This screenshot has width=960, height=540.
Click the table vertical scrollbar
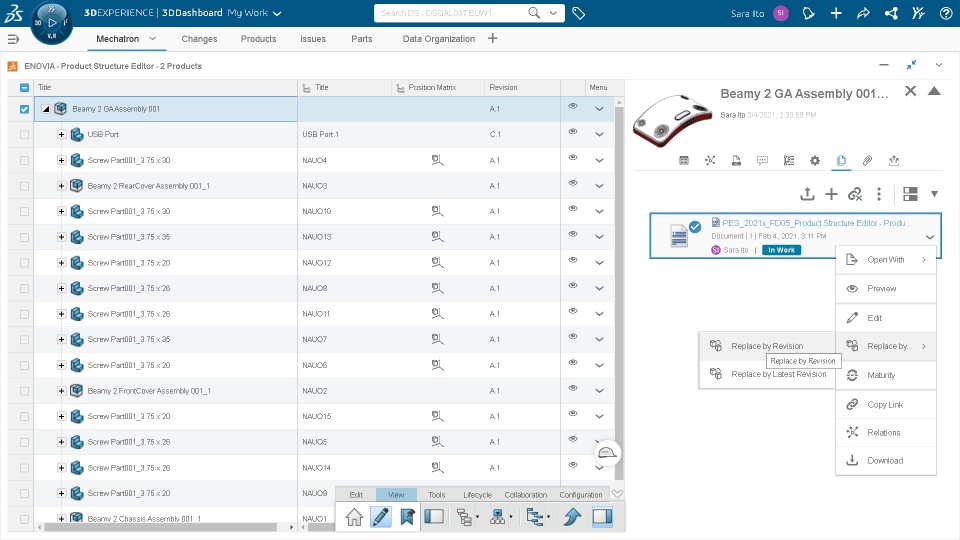click(619, 294)
